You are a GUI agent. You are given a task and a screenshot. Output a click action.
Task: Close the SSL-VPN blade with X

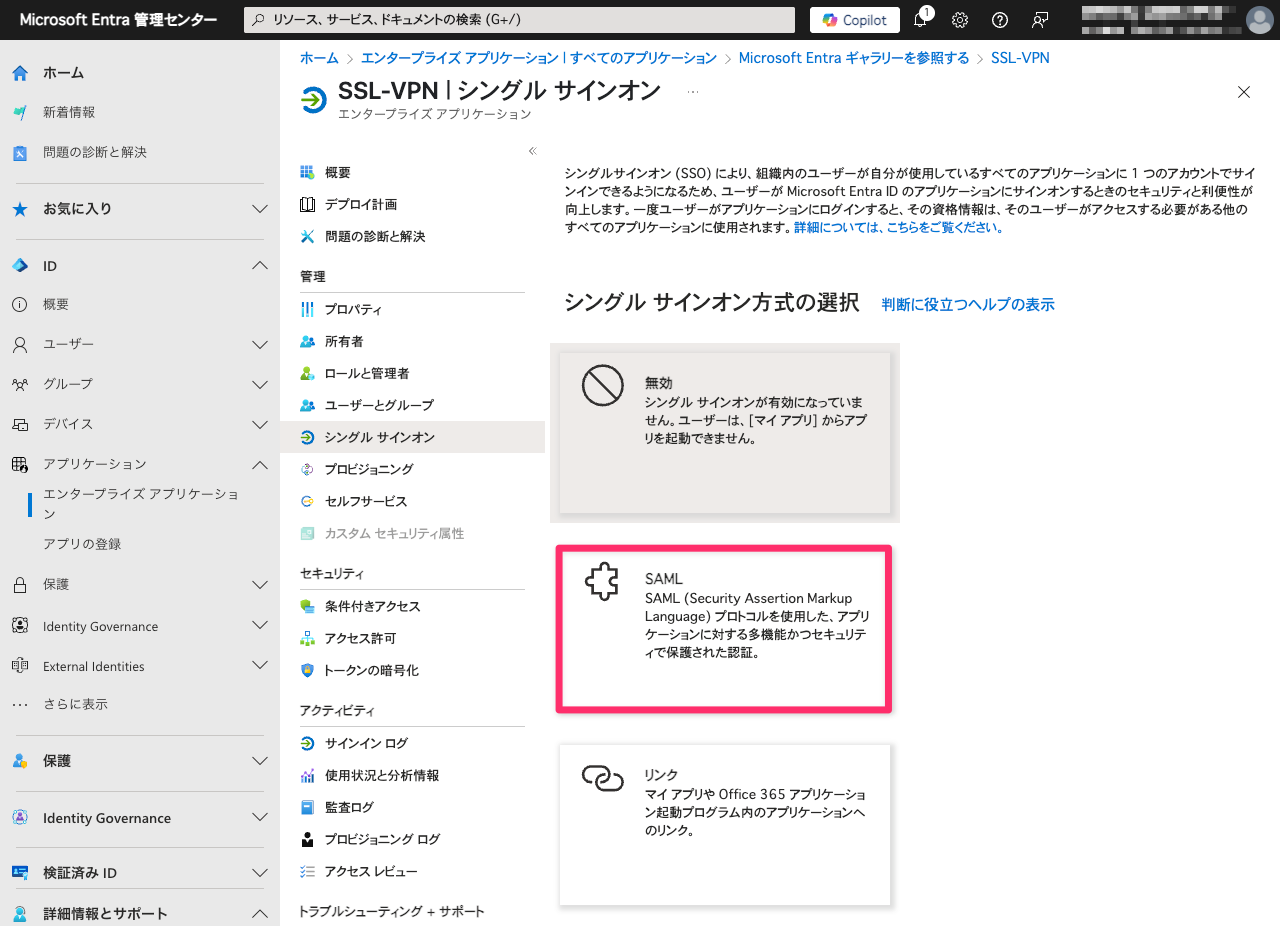1244,92
